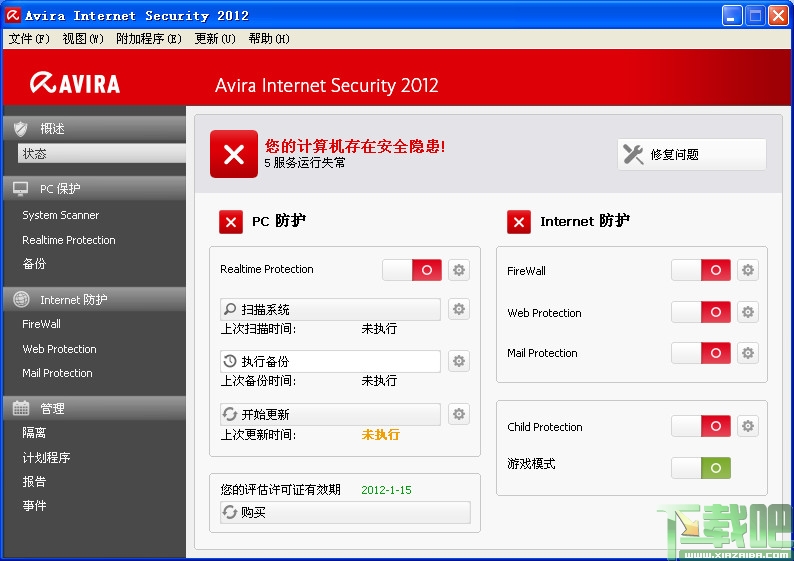Screen dimensions: 794x561
Task: Click the license date 2012-1-15
Action: (x=386, y=490)
